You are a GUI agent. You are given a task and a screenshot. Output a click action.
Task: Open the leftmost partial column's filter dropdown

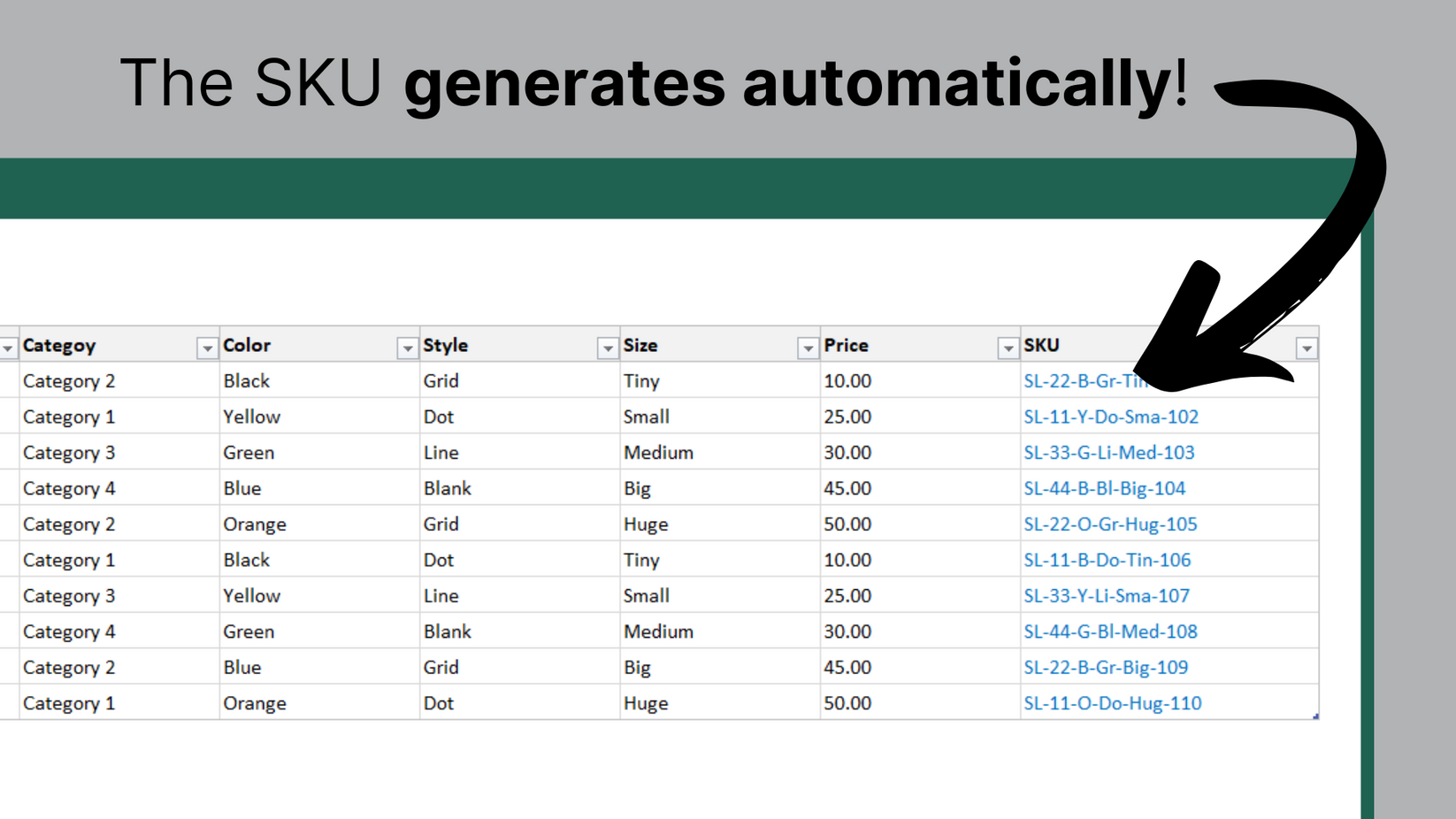tap(8, 346)
